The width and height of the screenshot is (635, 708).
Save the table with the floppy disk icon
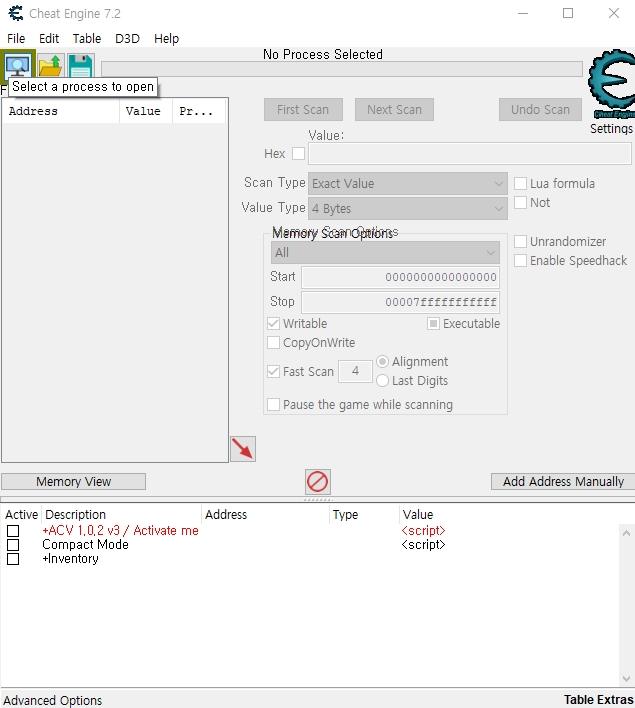tap(81, 65)
